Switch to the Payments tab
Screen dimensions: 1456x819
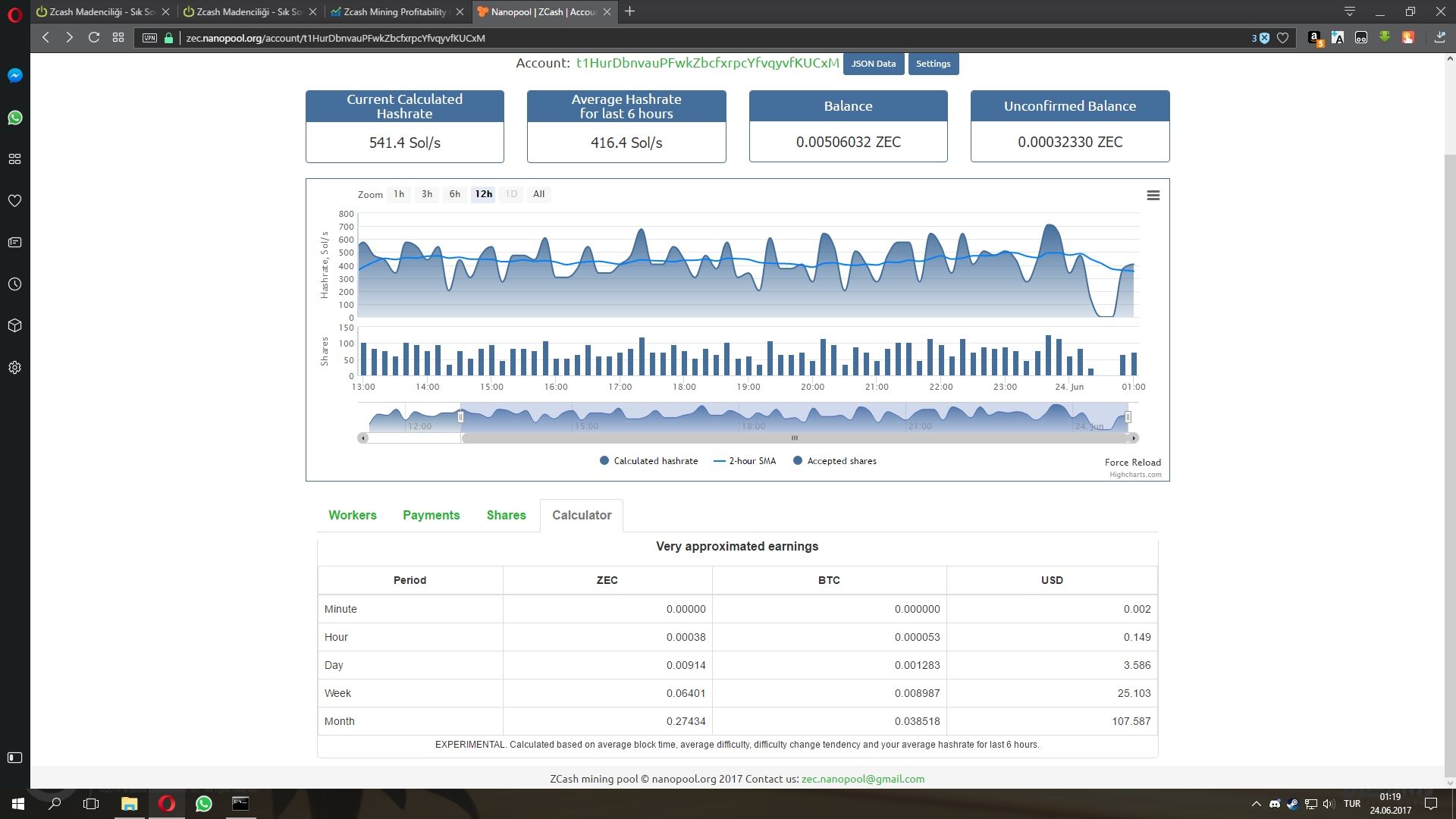431,515
